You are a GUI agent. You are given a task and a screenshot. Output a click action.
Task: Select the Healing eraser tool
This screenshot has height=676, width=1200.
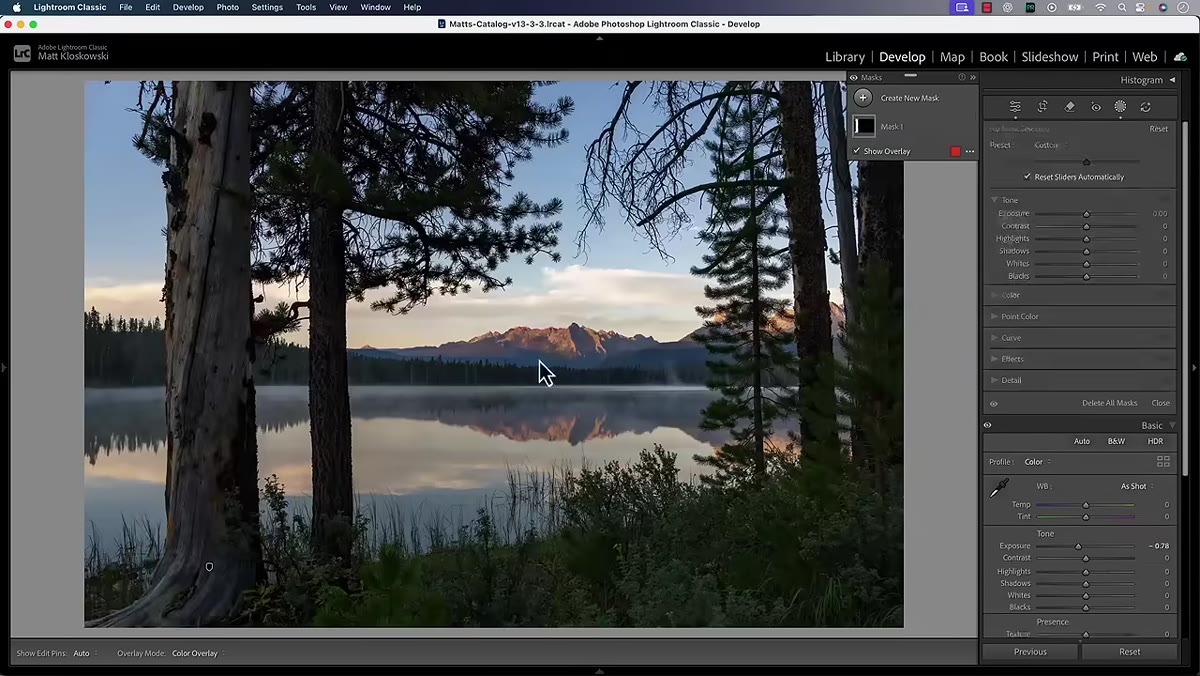pos(1069,107)
